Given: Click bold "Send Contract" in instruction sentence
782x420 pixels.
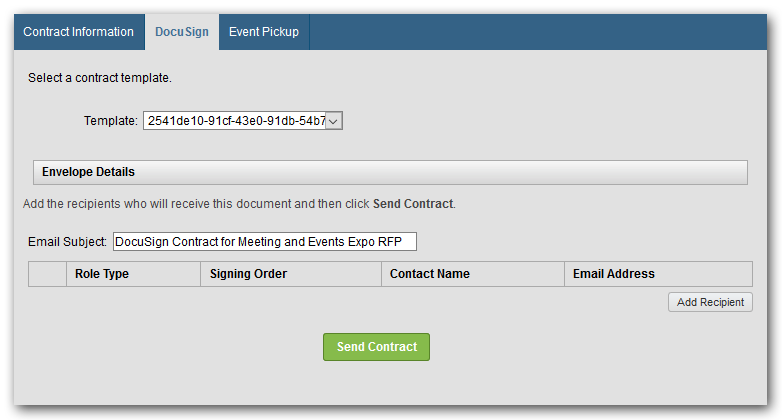Looking at the screenshot, I should click(413, 204).
